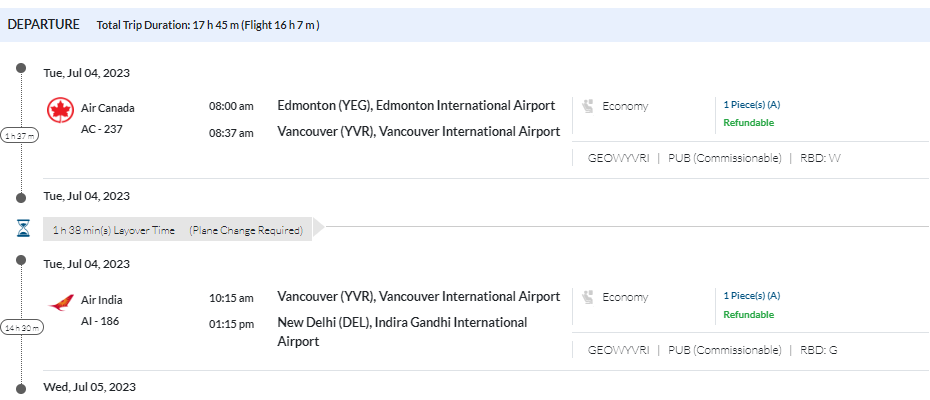Click Refundable on the AI-186 flight
Screen dimensions: 930x400
[x=748, y=315]
